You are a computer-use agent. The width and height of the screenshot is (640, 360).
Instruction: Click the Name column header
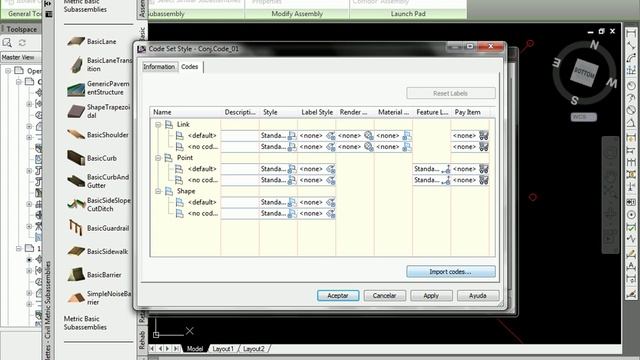186,112
